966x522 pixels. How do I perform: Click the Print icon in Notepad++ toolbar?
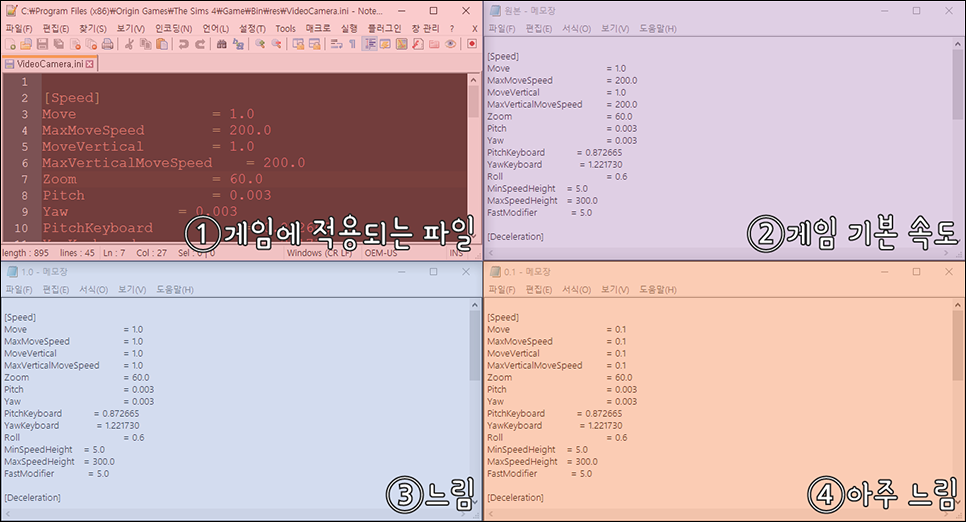click(106, 45)
